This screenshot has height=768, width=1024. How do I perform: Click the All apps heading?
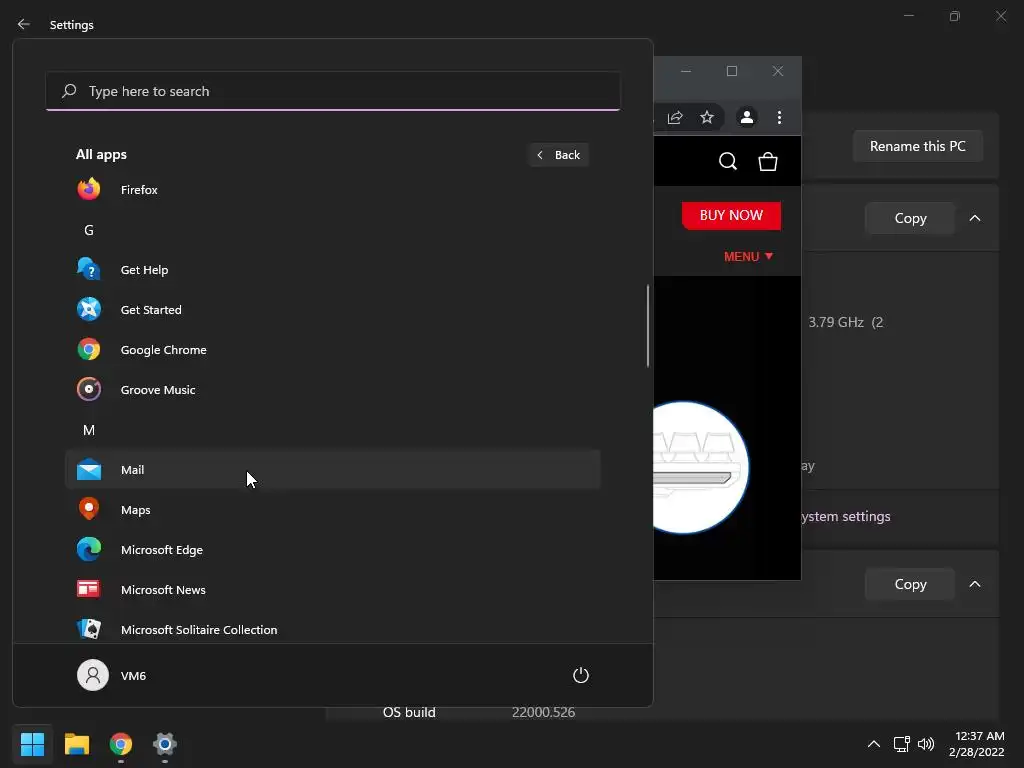[101, 155]
